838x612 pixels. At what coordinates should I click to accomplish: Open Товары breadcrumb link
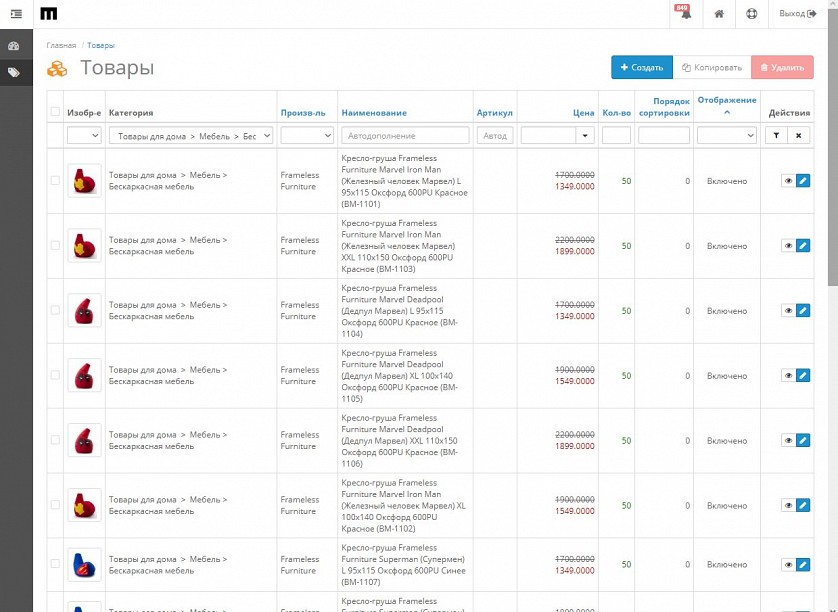coord(101,45)
